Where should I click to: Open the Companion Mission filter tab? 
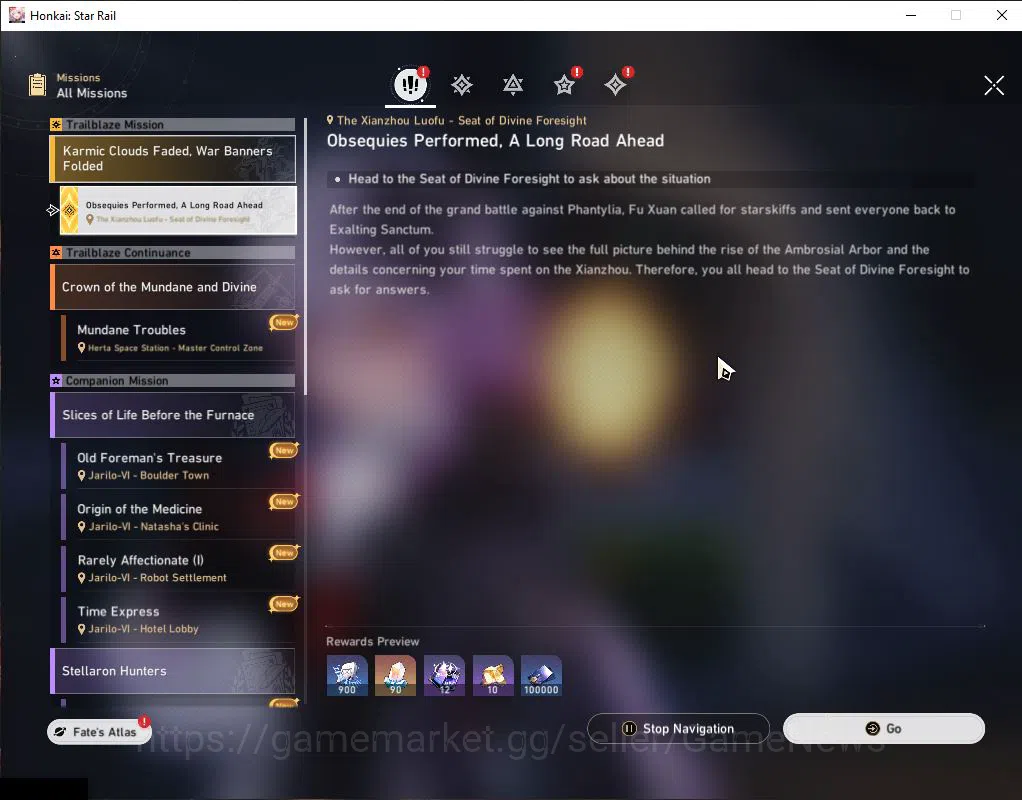tap(564, 85)
